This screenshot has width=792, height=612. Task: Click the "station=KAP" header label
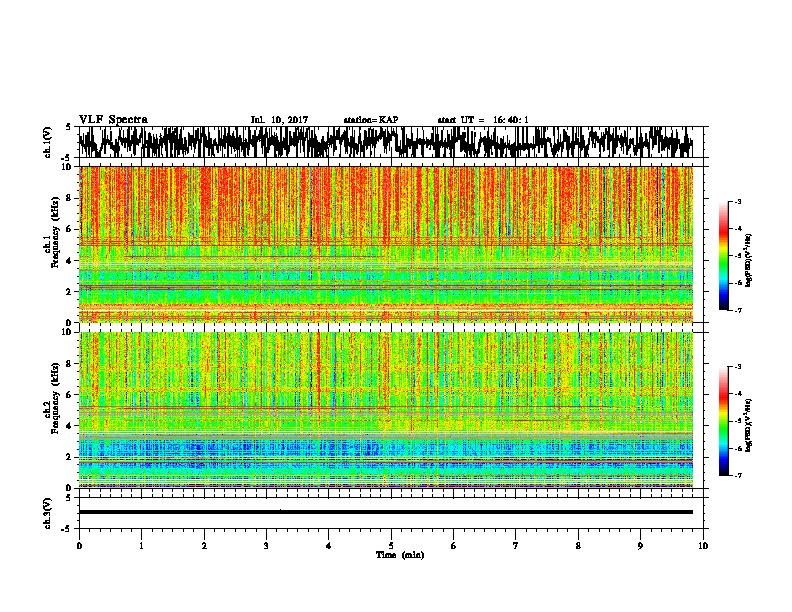(x=371, y=120)
